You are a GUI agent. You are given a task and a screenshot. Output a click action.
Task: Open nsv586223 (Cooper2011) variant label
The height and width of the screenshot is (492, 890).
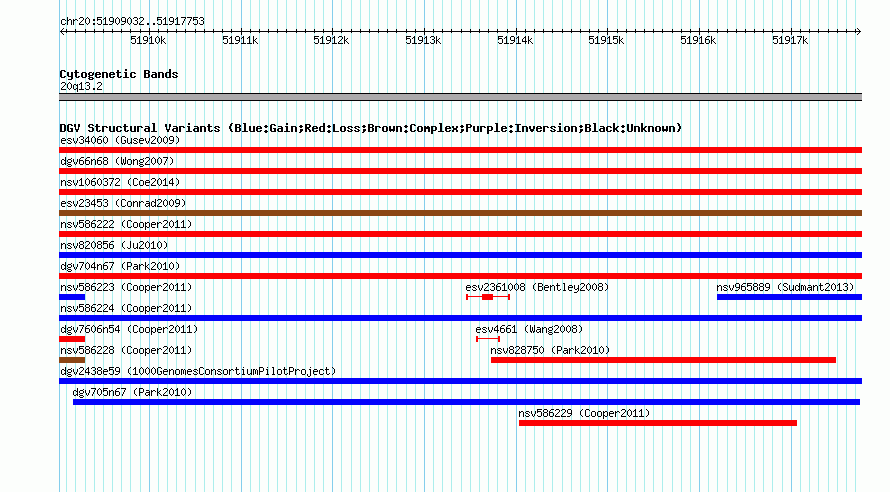[126, 287]
